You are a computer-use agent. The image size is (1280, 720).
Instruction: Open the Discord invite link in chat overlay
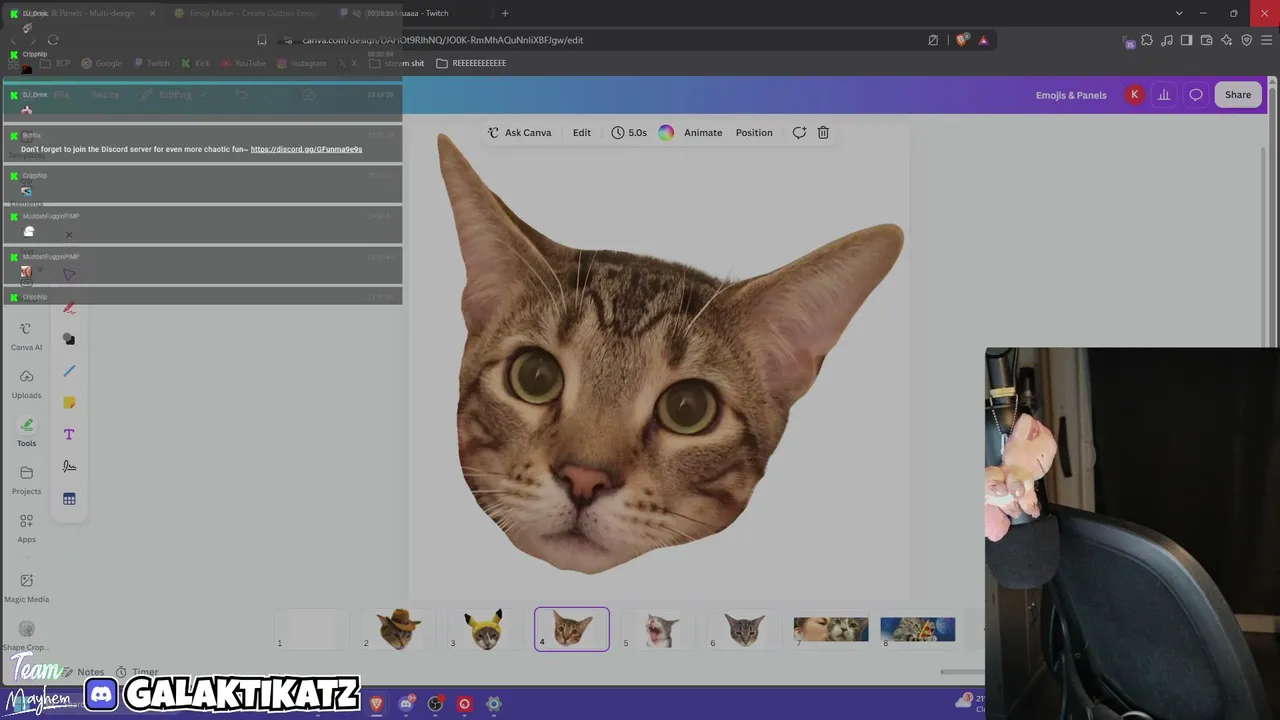(x=306, y=149)
